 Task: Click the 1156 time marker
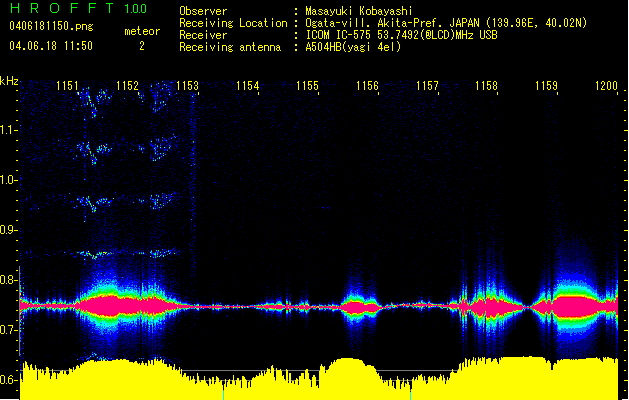click(367, 85)
